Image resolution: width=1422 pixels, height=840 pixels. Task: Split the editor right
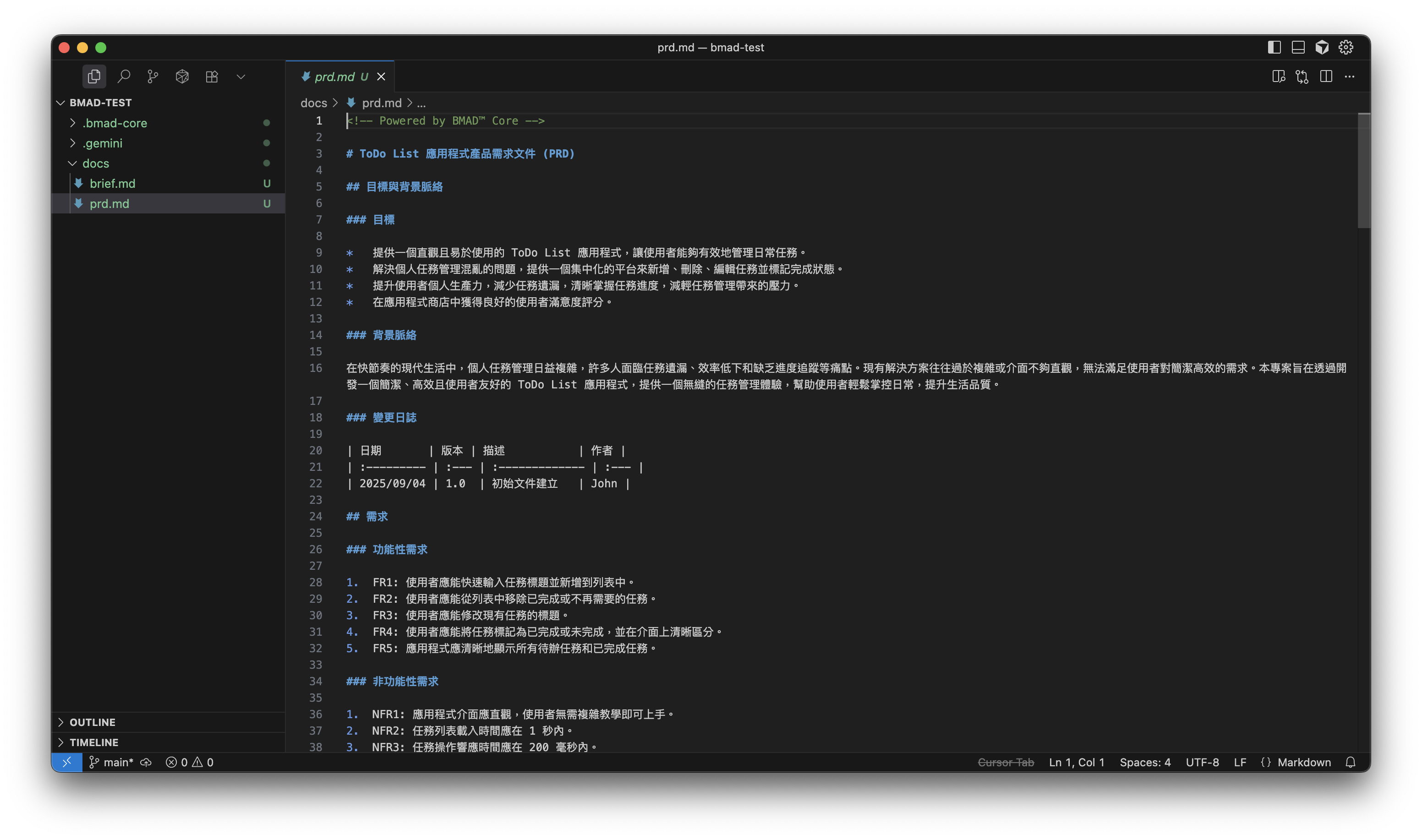point(1326,76)
